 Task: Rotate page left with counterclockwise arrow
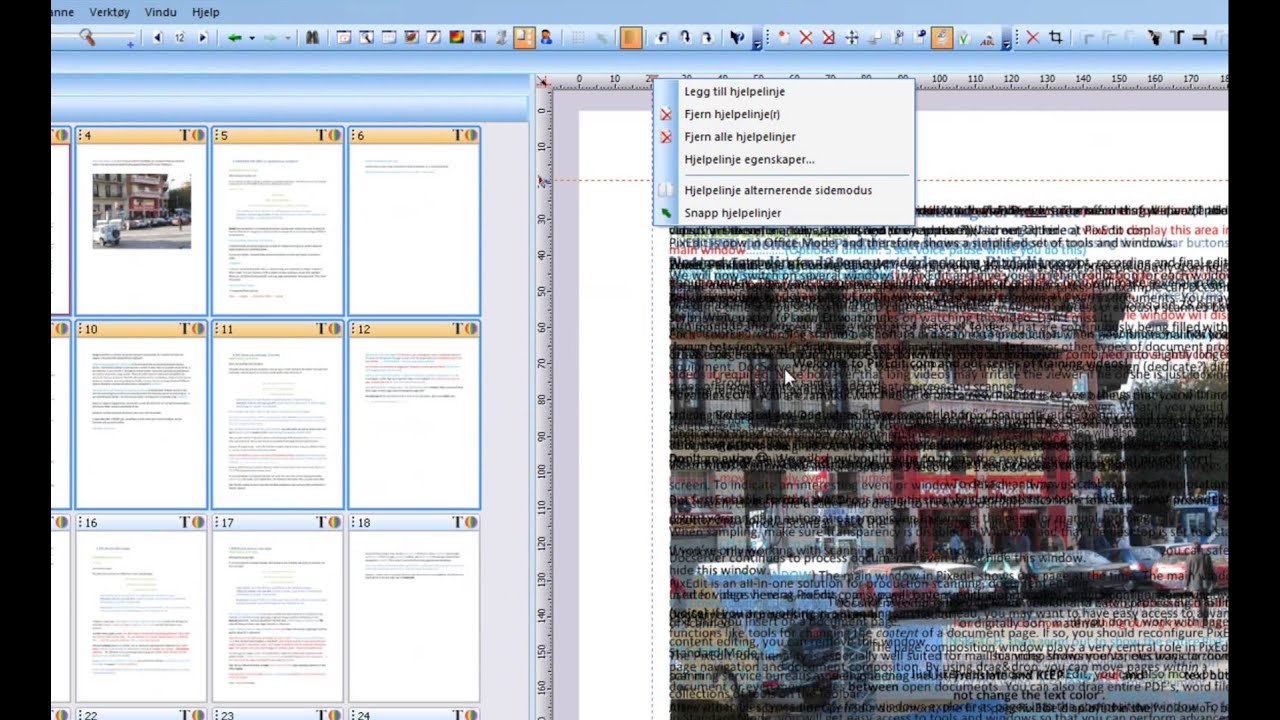662,37
